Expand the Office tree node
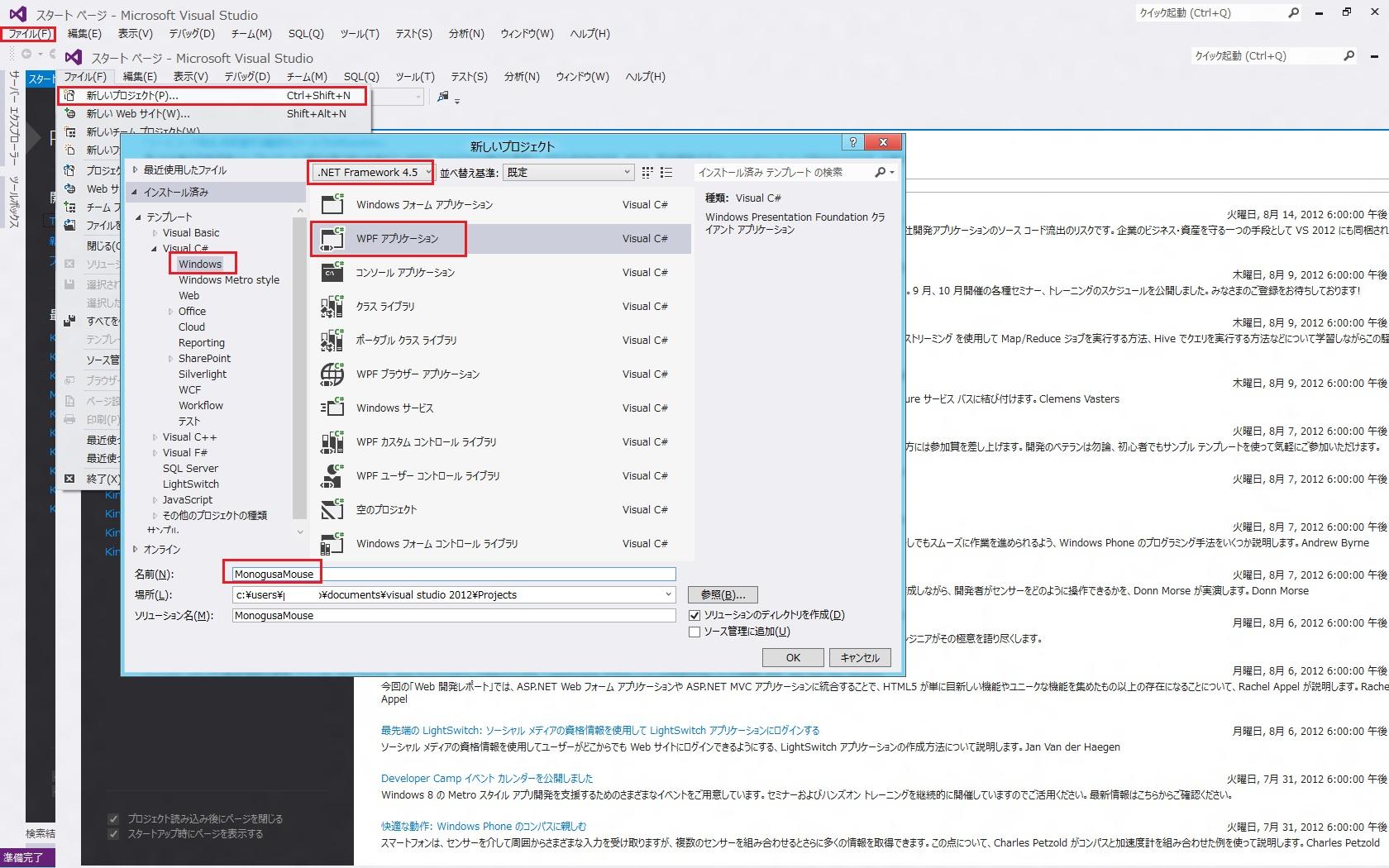The height and width of the screenshot is (868, 1389). pos(170,311)
